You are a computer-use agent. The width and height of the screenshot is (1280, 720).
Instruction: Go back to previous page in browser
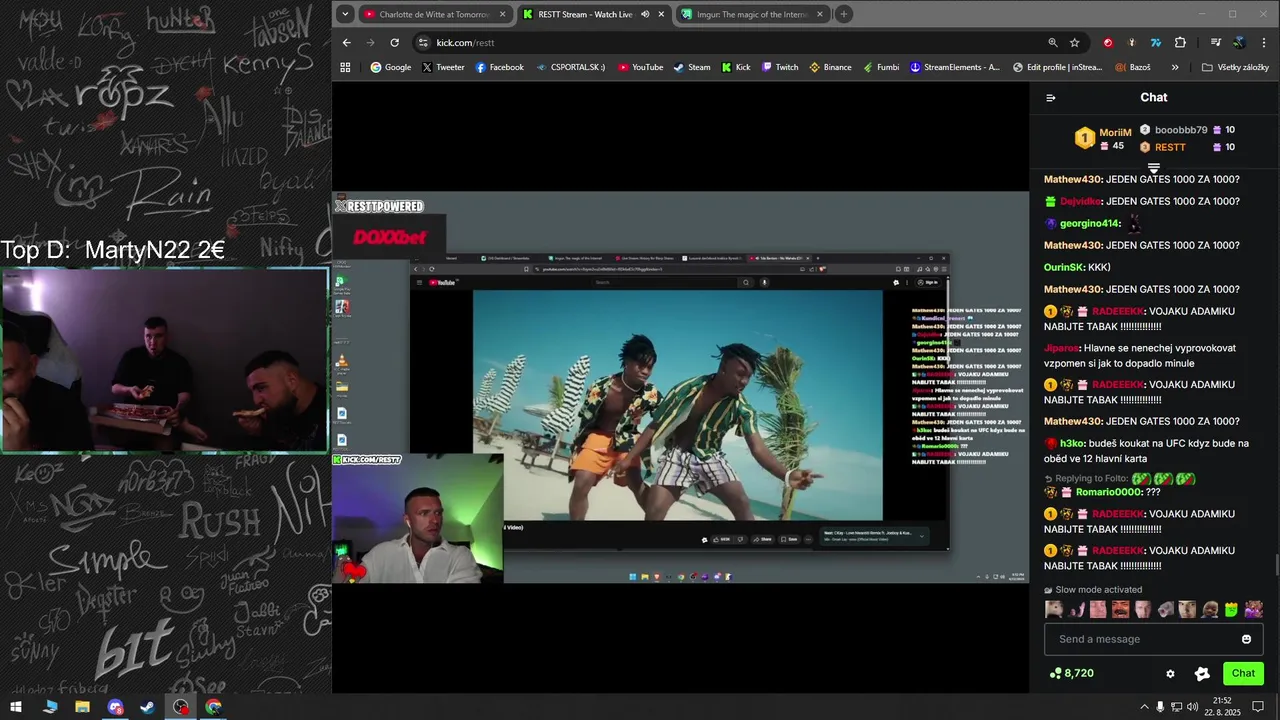point(346,43)
